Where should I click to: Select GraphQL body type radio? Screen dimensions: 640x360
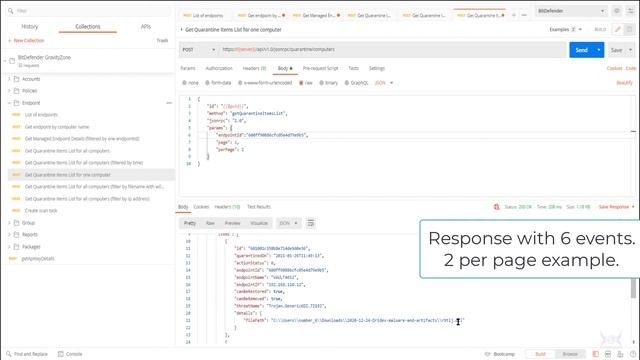click(347, 83)
